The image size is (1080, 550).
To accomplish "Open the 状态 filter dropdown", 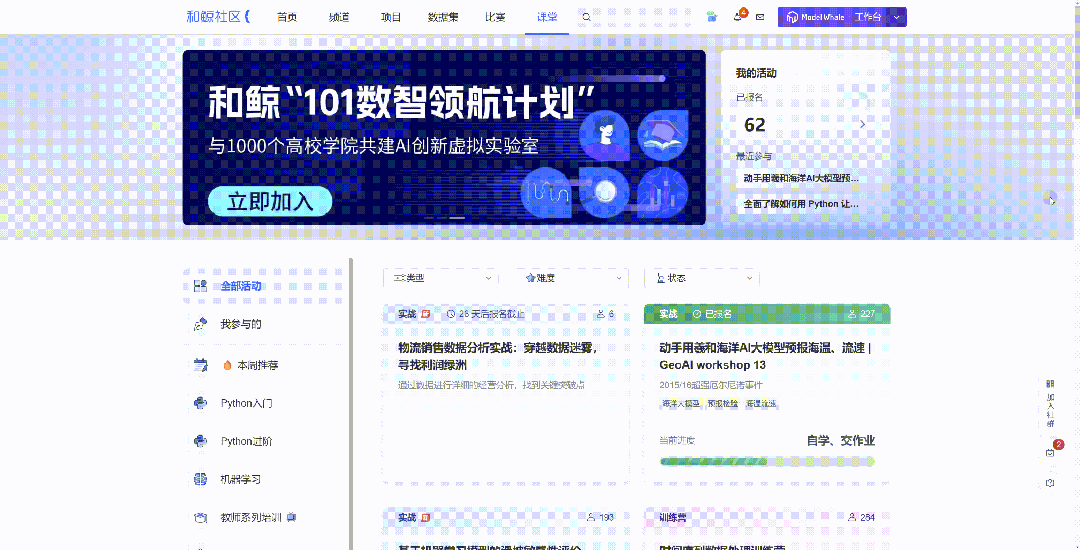I will (701, 278).
